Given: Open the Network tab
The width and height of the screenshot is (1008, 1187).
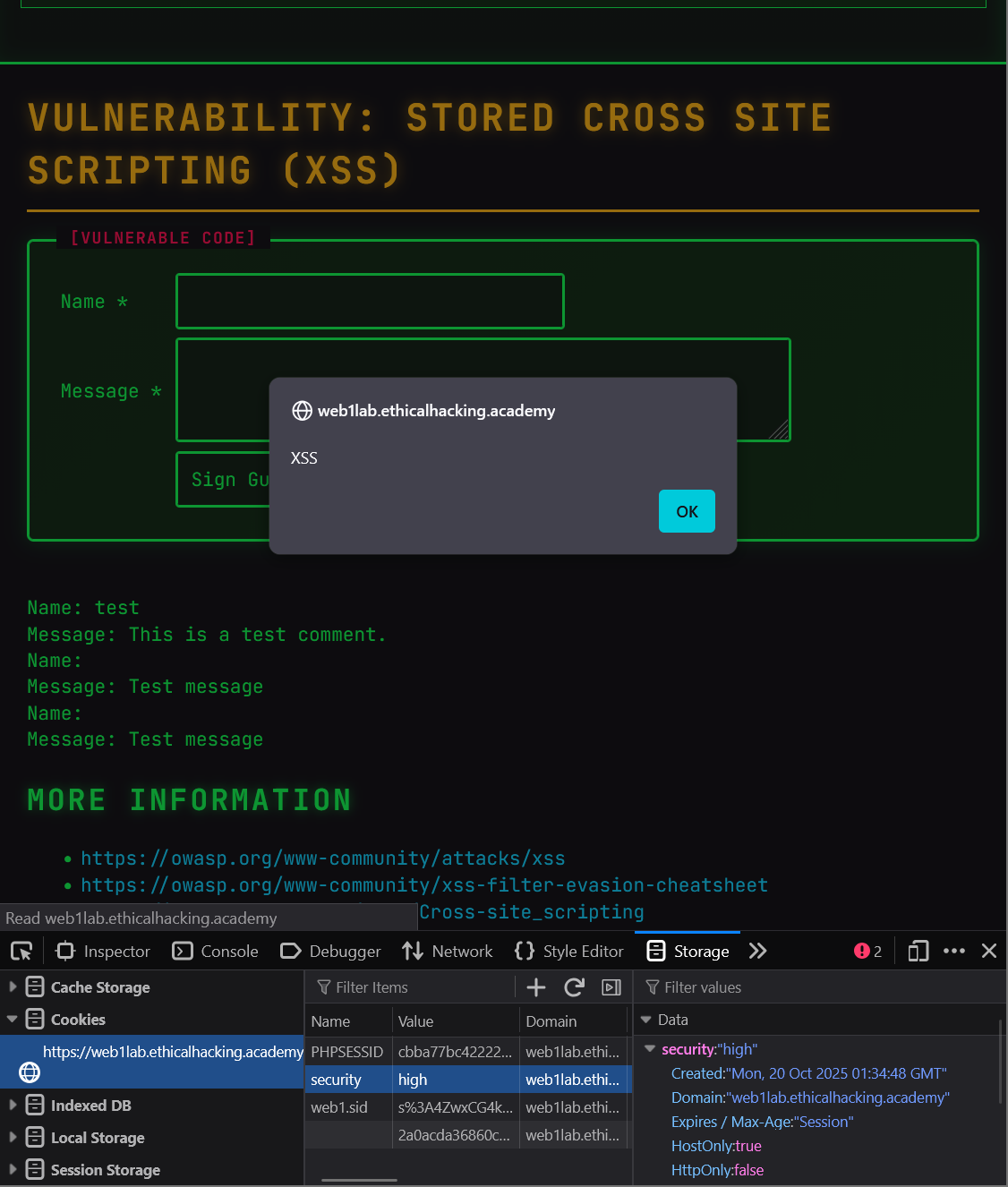Looking at the screenshot, I should click(x=448, y=951).
